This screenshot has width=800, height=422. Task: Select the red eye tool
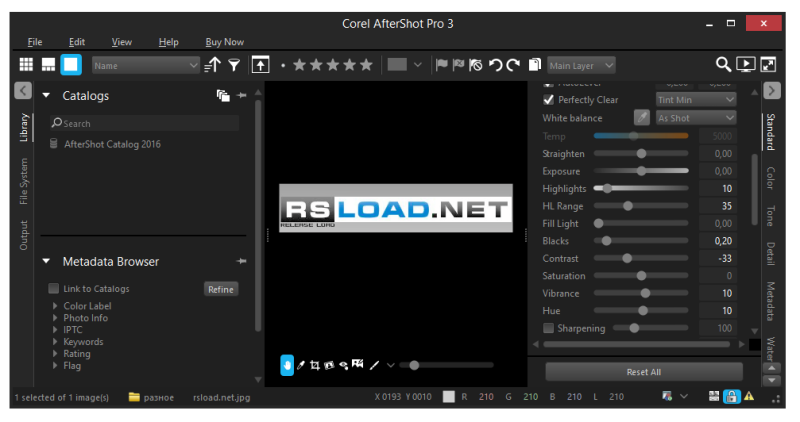(x=343, y=365)
